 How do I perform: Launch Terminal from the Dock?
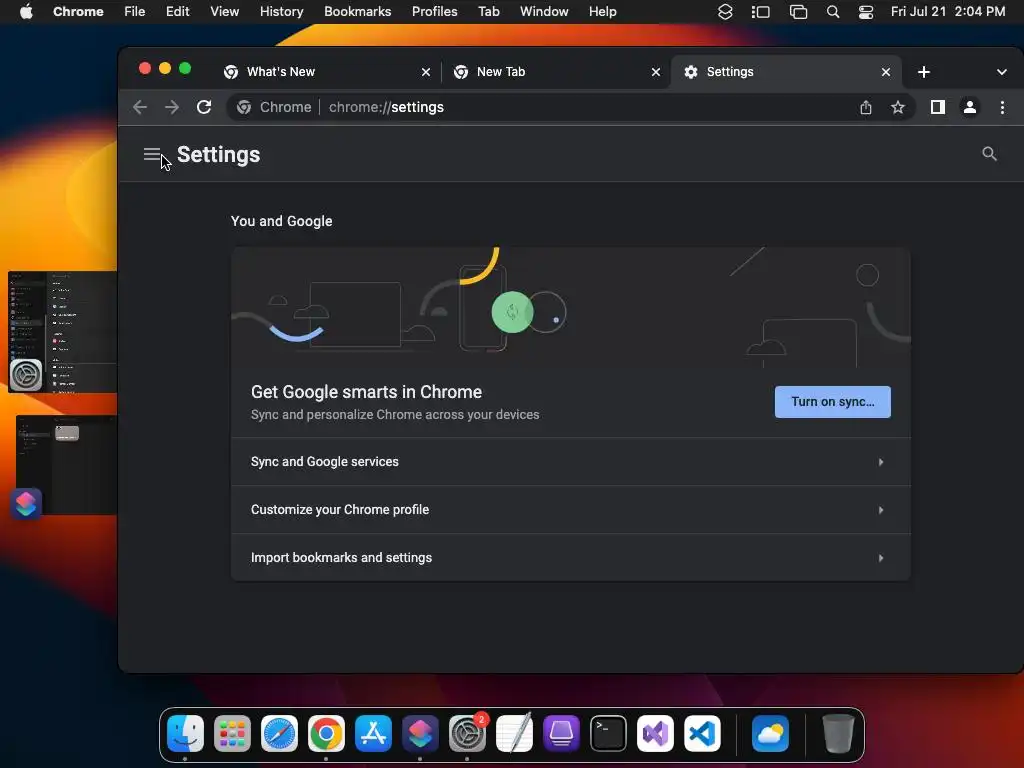tap(608, 733)
